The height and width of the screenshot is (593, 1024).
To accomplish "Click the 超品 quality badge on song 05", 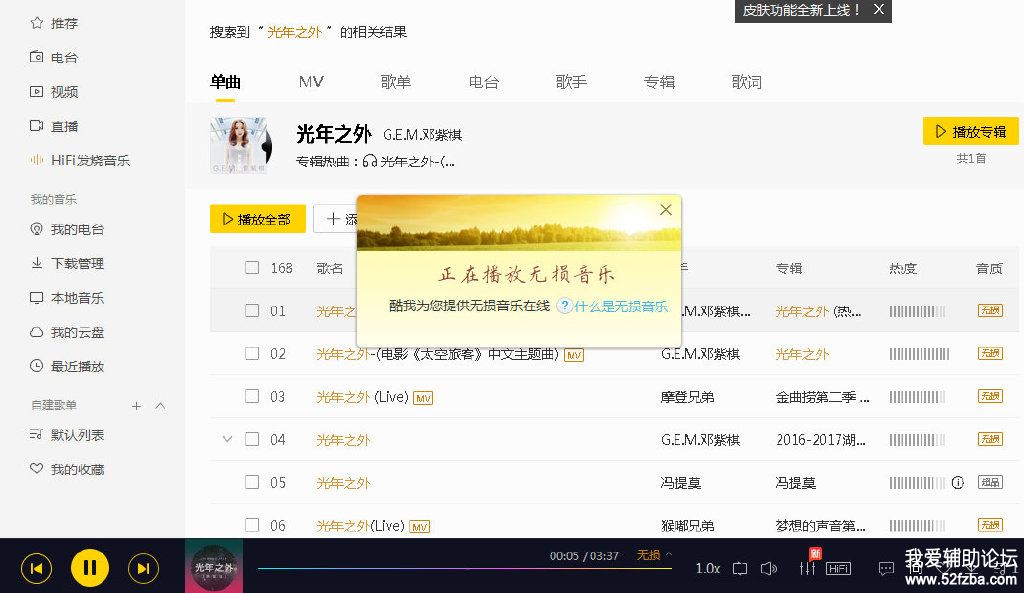I will click(x=990, y=483).
